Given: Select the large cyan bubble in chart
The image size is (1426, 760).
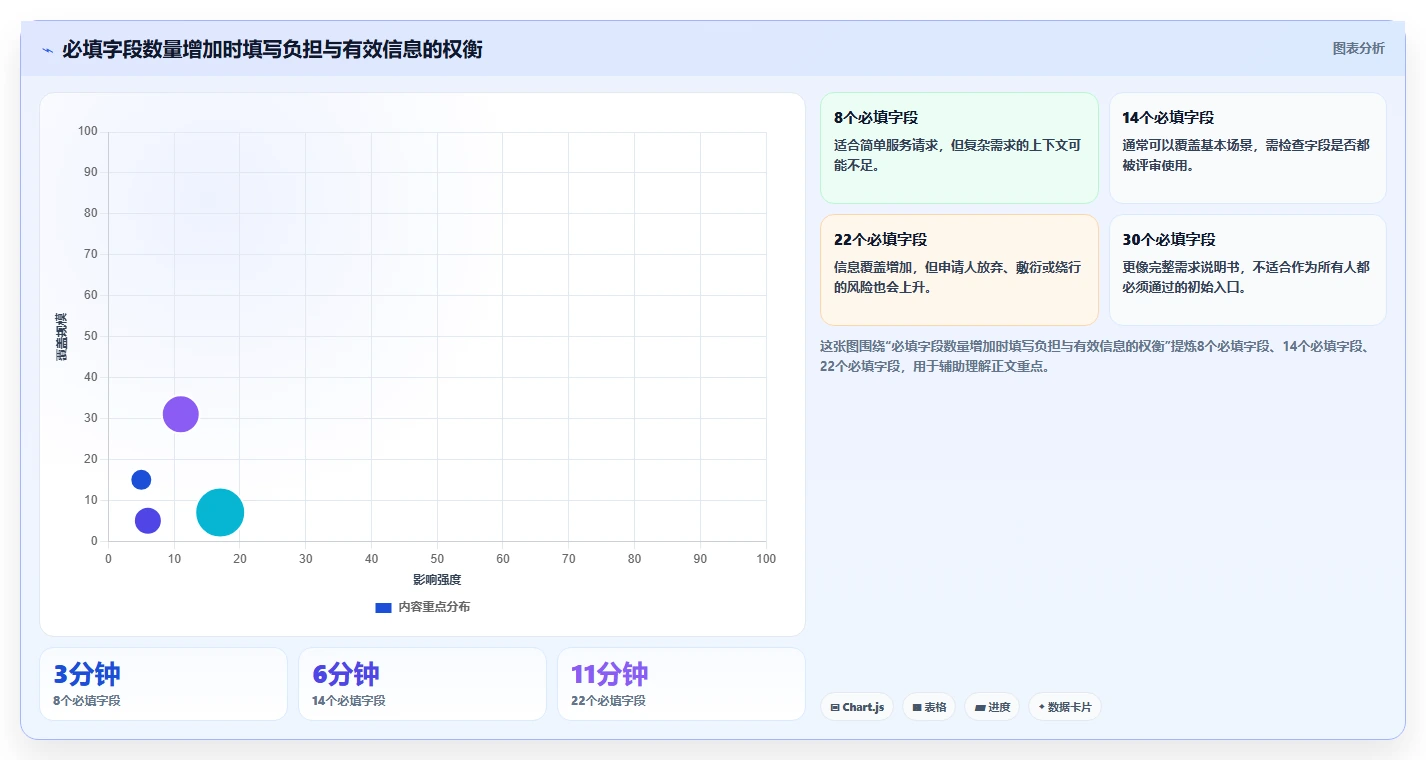Looking at the screenshot, I should (x=220, y=513).
